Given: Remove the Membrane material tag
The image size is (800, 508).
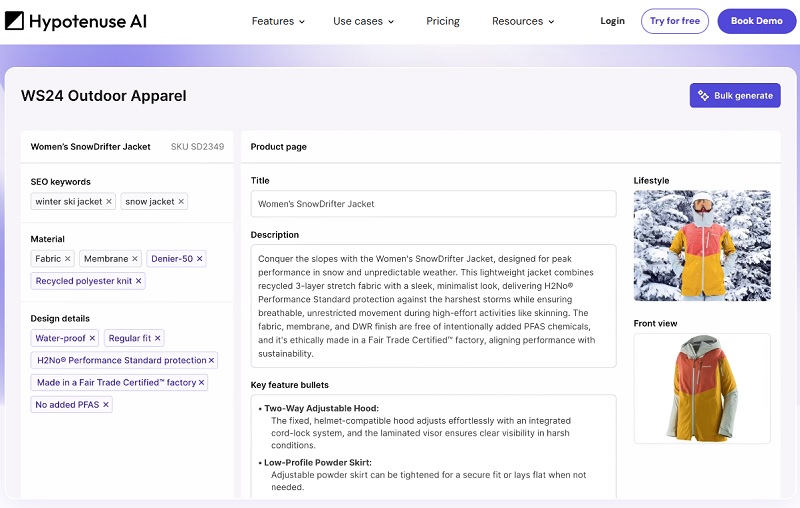Looking at the screenshot, I should pos(135,259).
